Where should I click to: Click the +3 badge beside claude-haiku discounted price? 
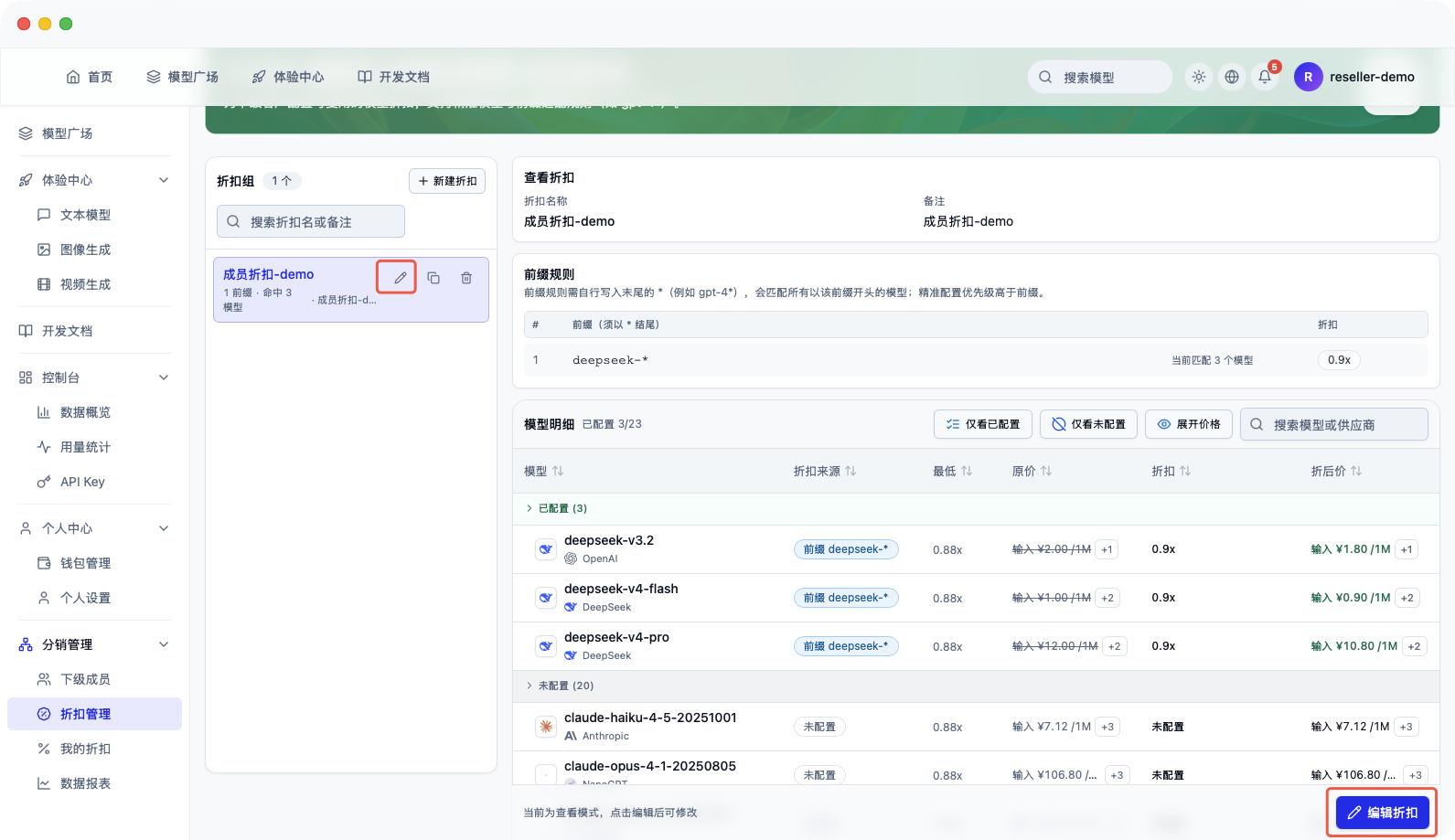point(1407,727)
